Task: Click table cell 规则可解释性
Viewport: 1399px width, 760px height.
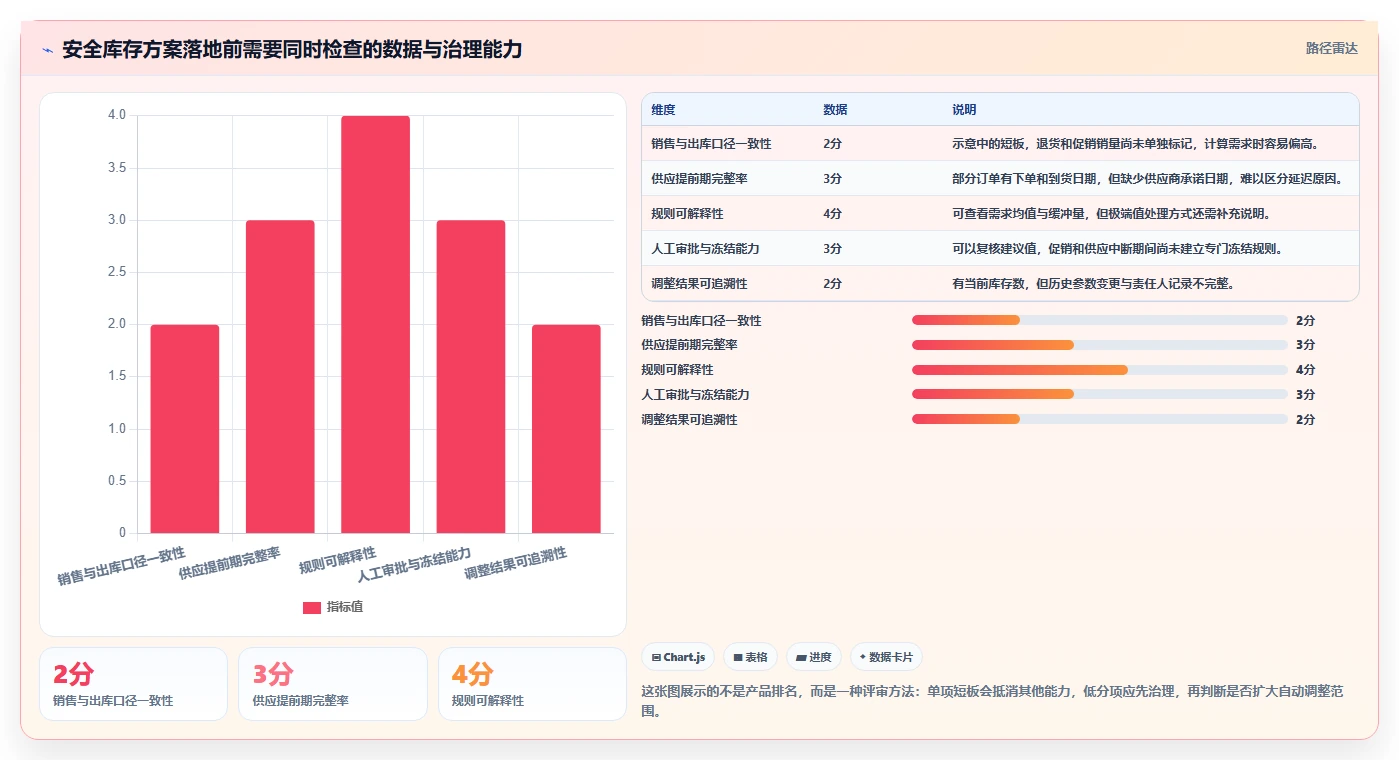Action: (x=687, y=214)
